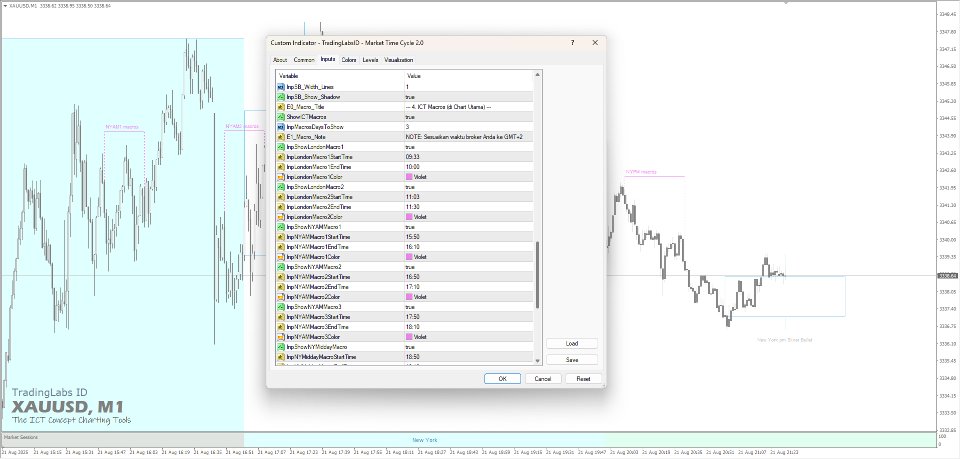960x459 pixels.
Task: Click the string icon beside InpLondonMacro1EndTime
Action: 281,167
